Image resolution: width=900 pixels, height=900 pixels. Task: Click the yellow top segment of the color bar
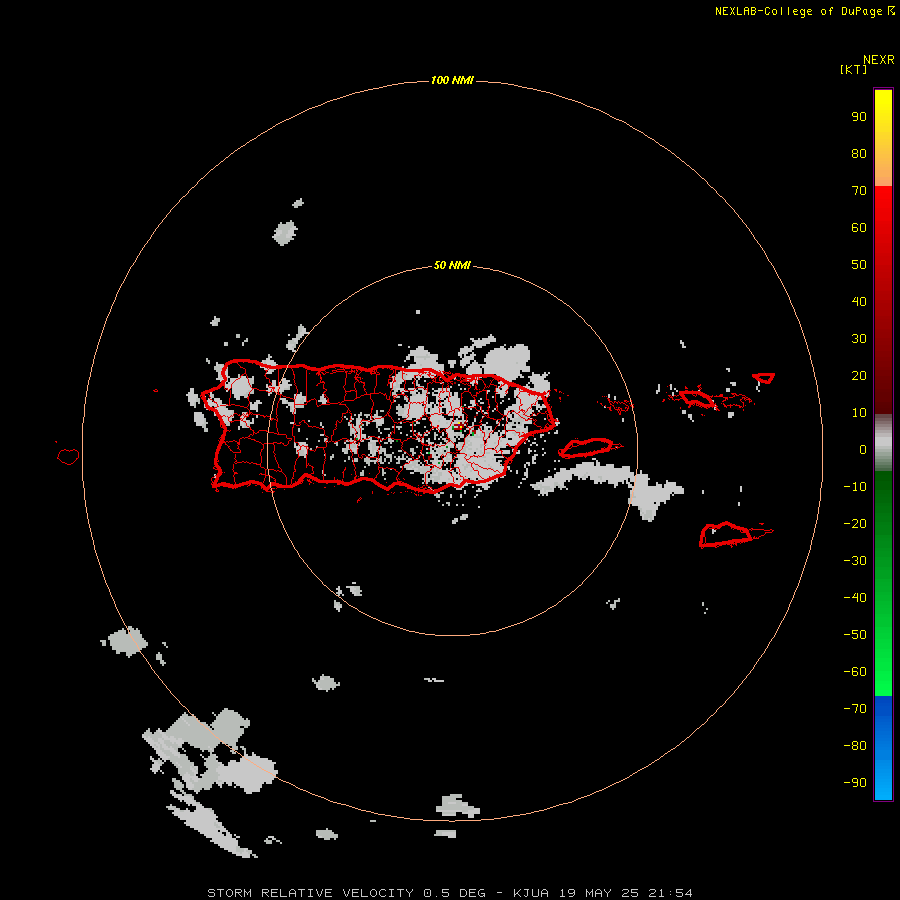pyautogui.click(x=883, y=138)
